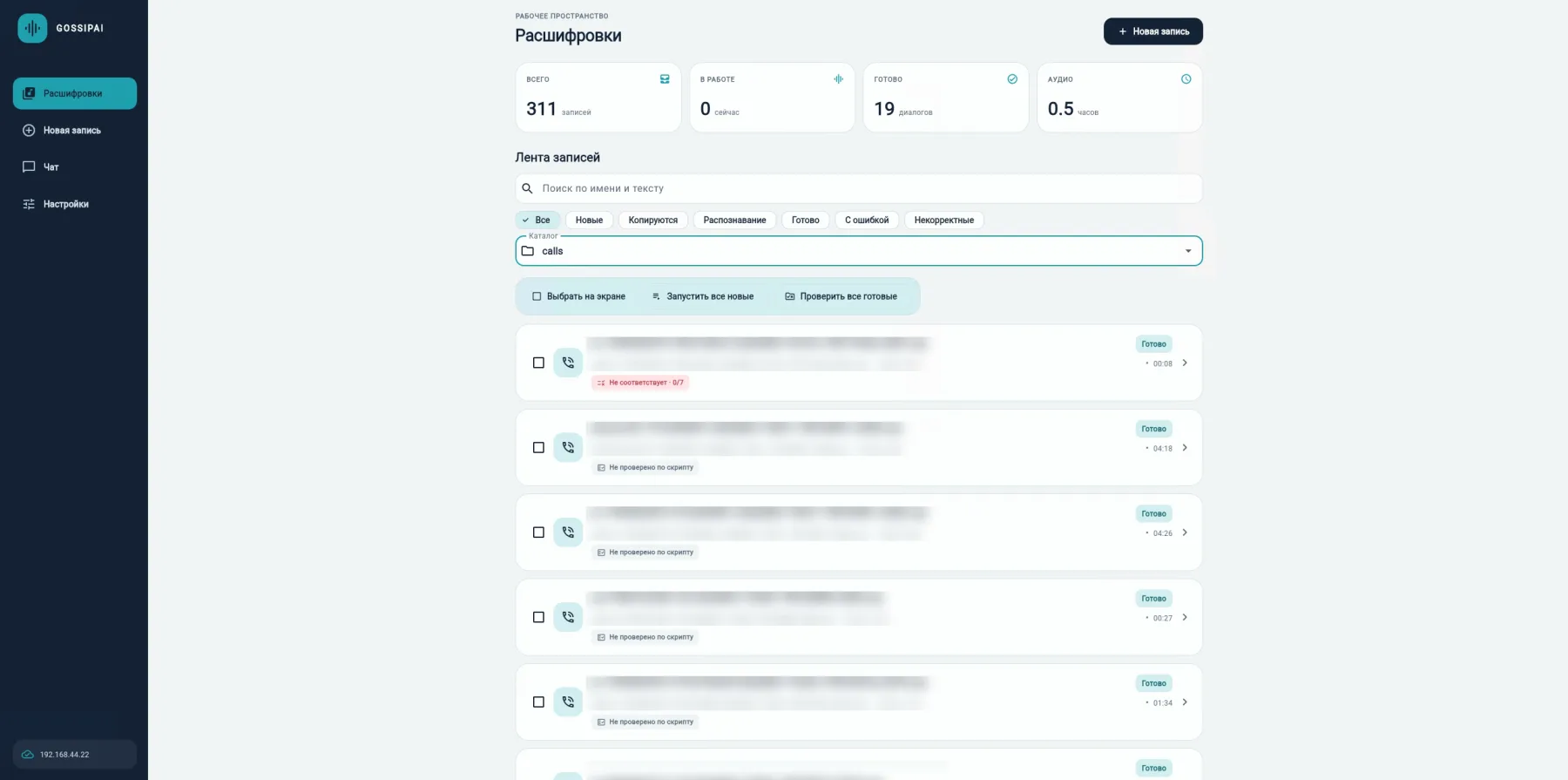
Task: Click Запустить все новые
Action: [703, 296]
